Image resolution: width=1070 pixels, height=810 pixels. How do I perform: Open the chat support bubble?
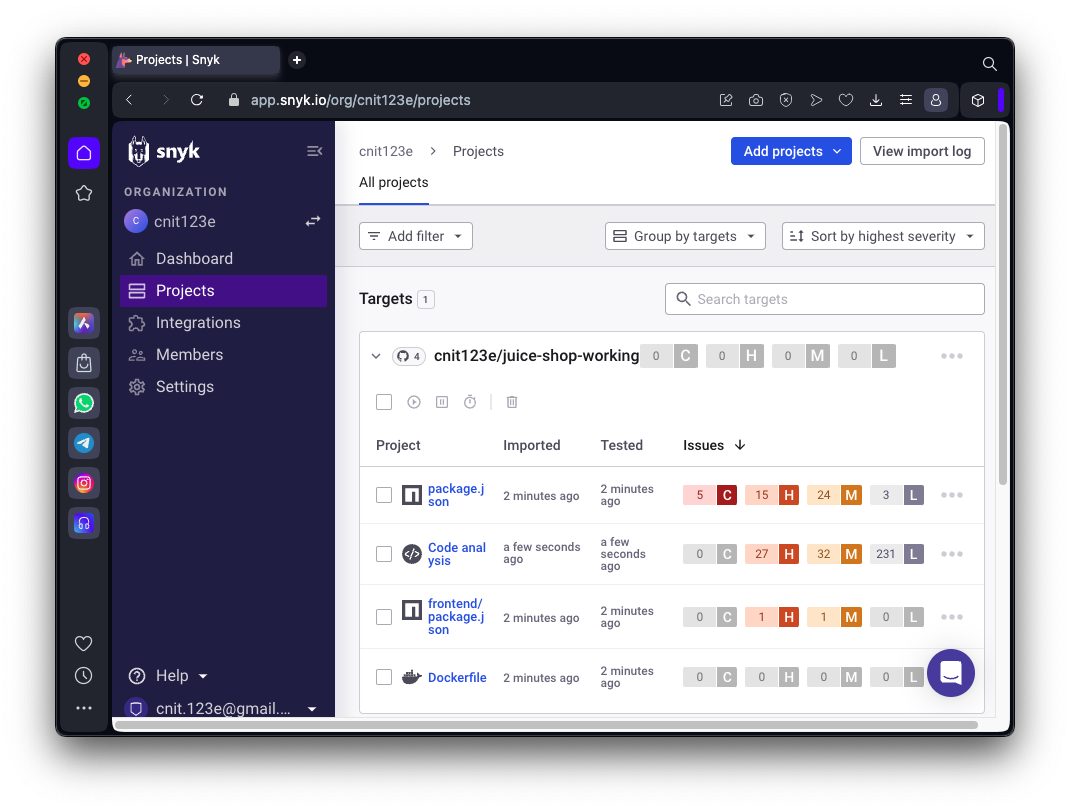pyautogui.click(x=951, y=673)
